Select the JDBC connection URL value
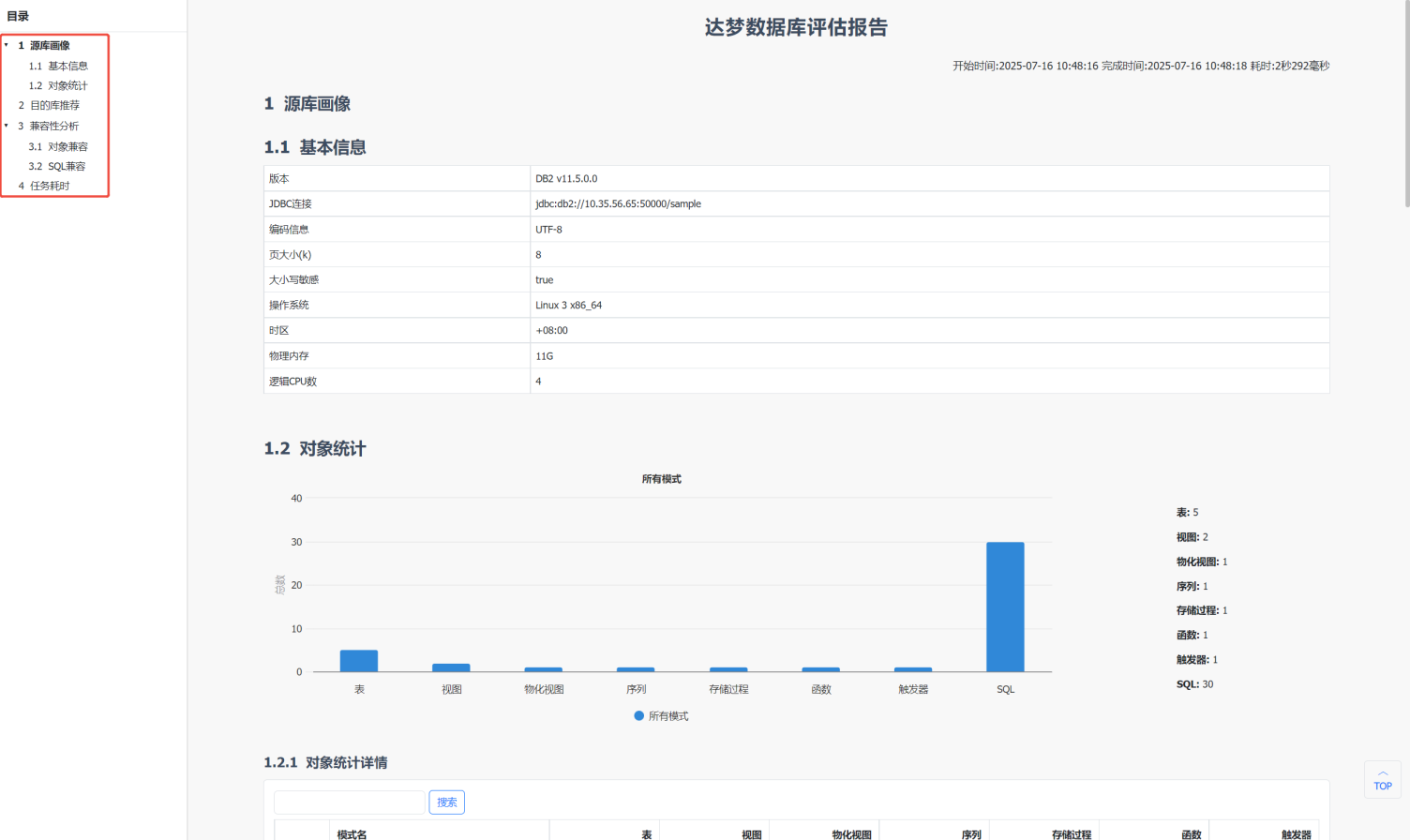The width and height of the screenshot is (1410, 840). [618, 203]
